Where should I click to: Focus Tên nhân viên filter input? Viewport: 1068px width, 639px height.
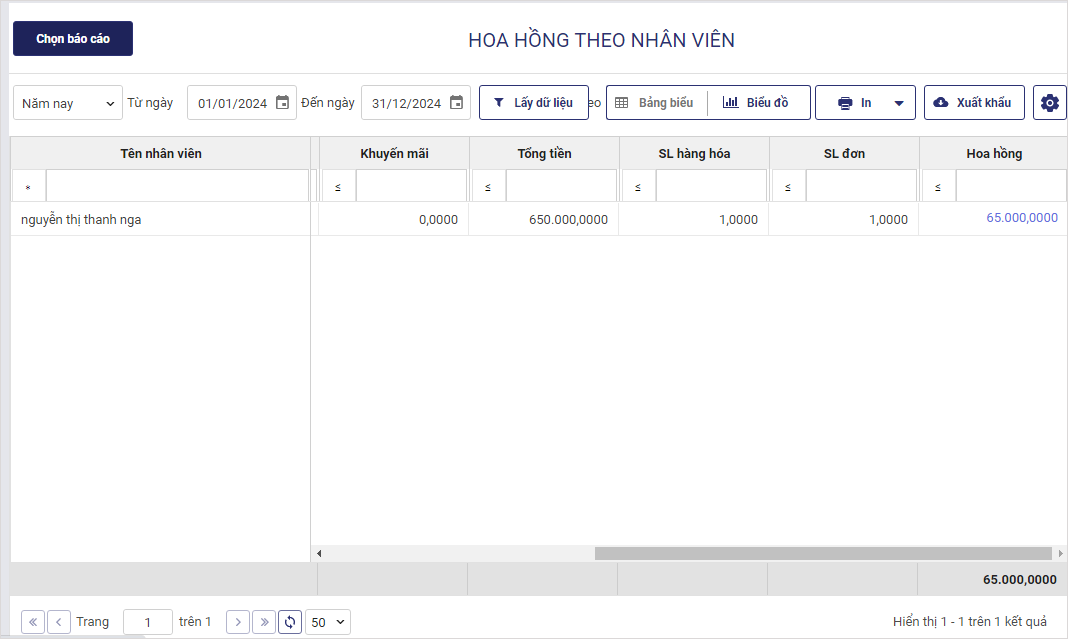point(177,186)
